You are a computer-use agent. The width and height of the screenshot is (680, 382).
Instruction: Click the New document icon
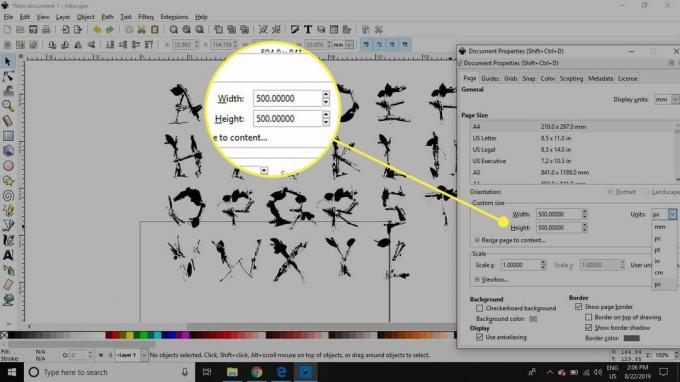(x=7, y=29)
